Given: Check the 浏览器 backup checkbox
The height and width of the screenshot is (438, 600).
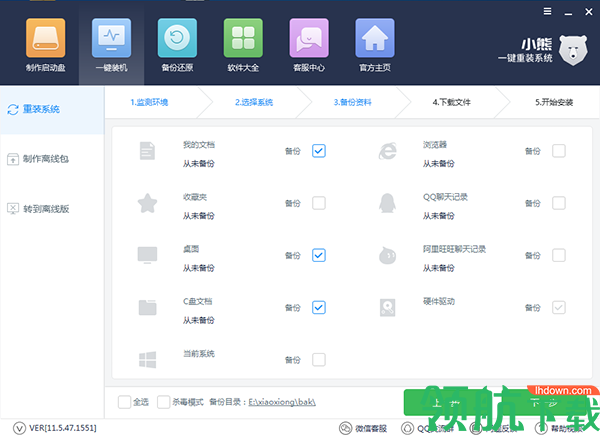Looking at the screenshot, I should pos(559,151).
